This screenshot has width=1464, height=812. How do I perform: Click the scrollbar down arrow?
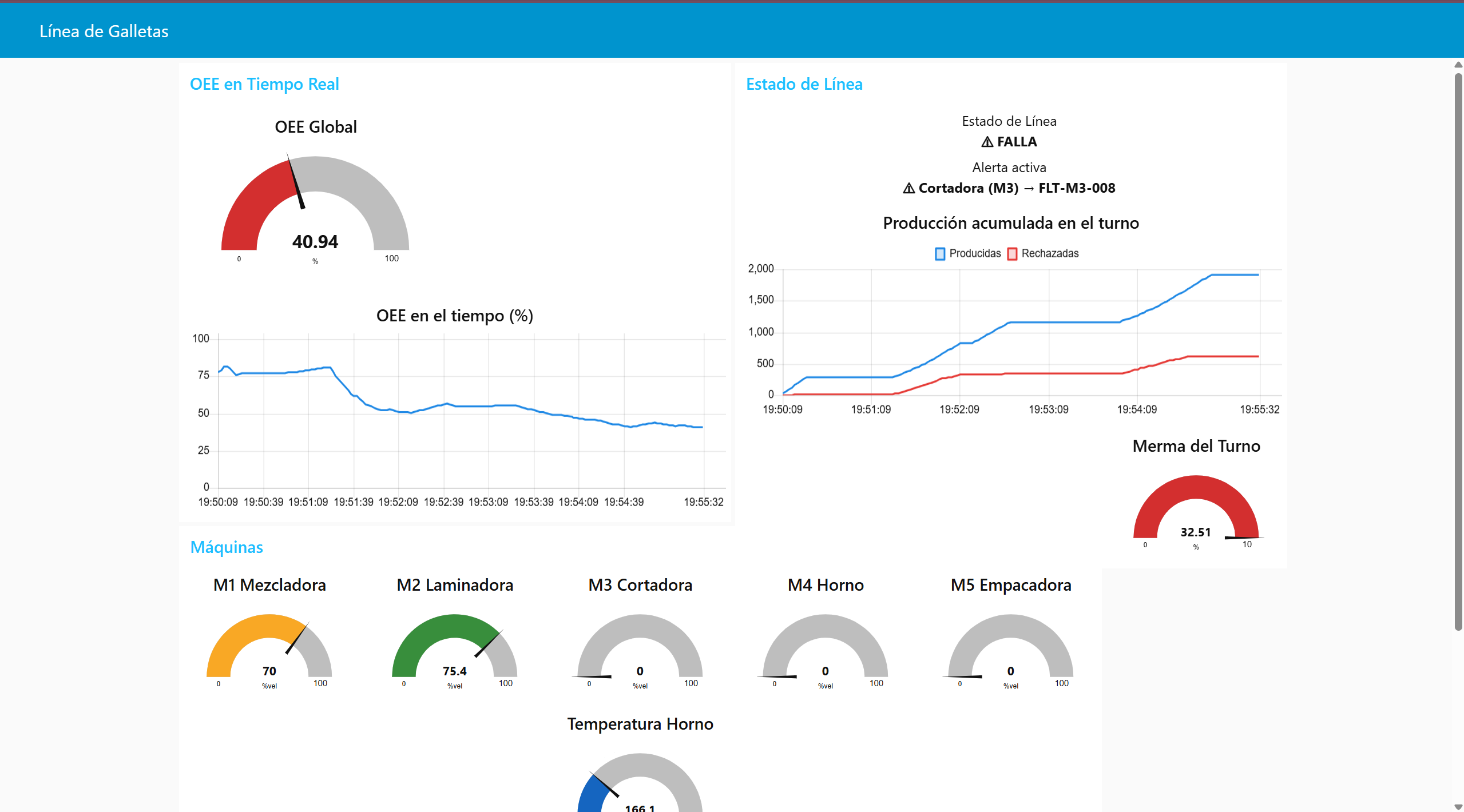coord(1458,807)
